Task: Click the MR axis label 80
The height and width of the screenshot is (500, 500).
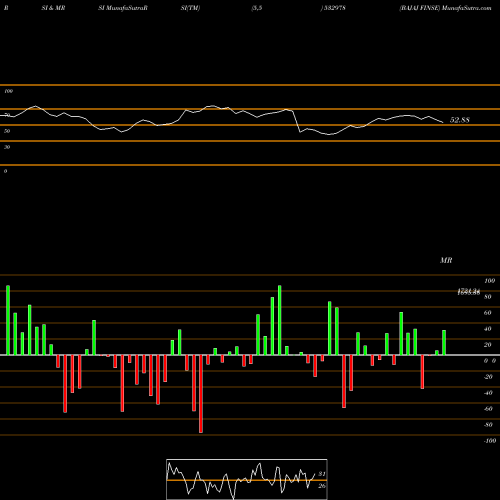Action: [x=488, y=297]
